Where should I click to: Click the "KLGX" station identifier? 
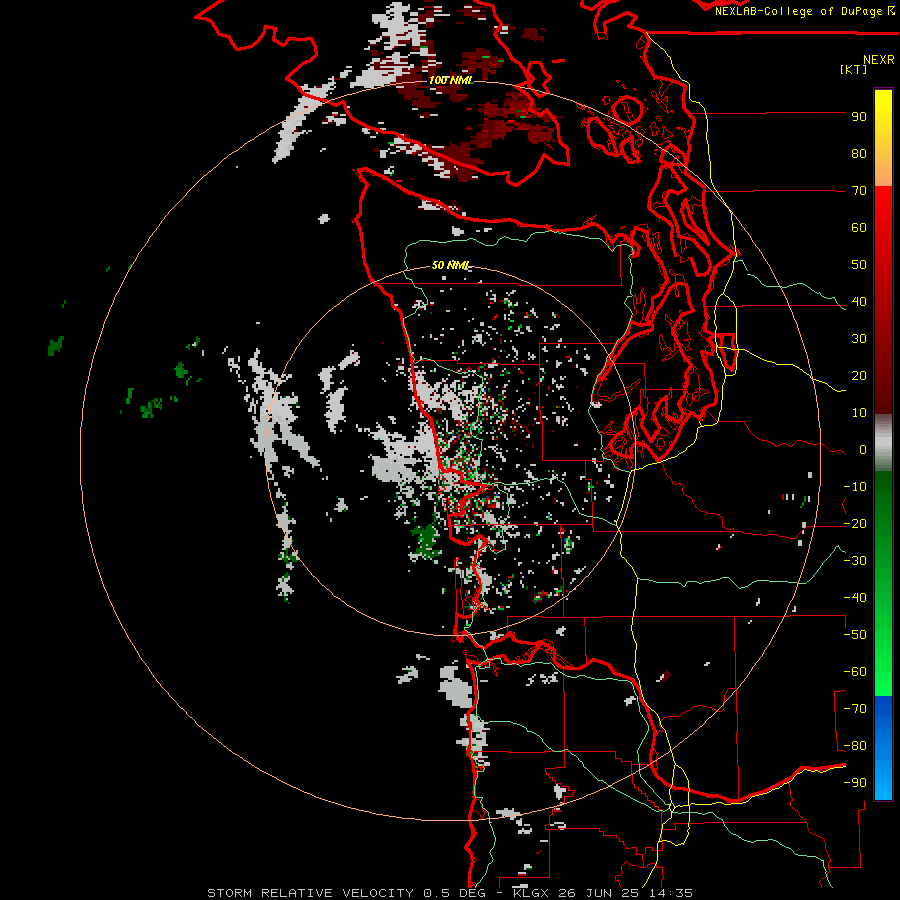click(x=532, y=893)
